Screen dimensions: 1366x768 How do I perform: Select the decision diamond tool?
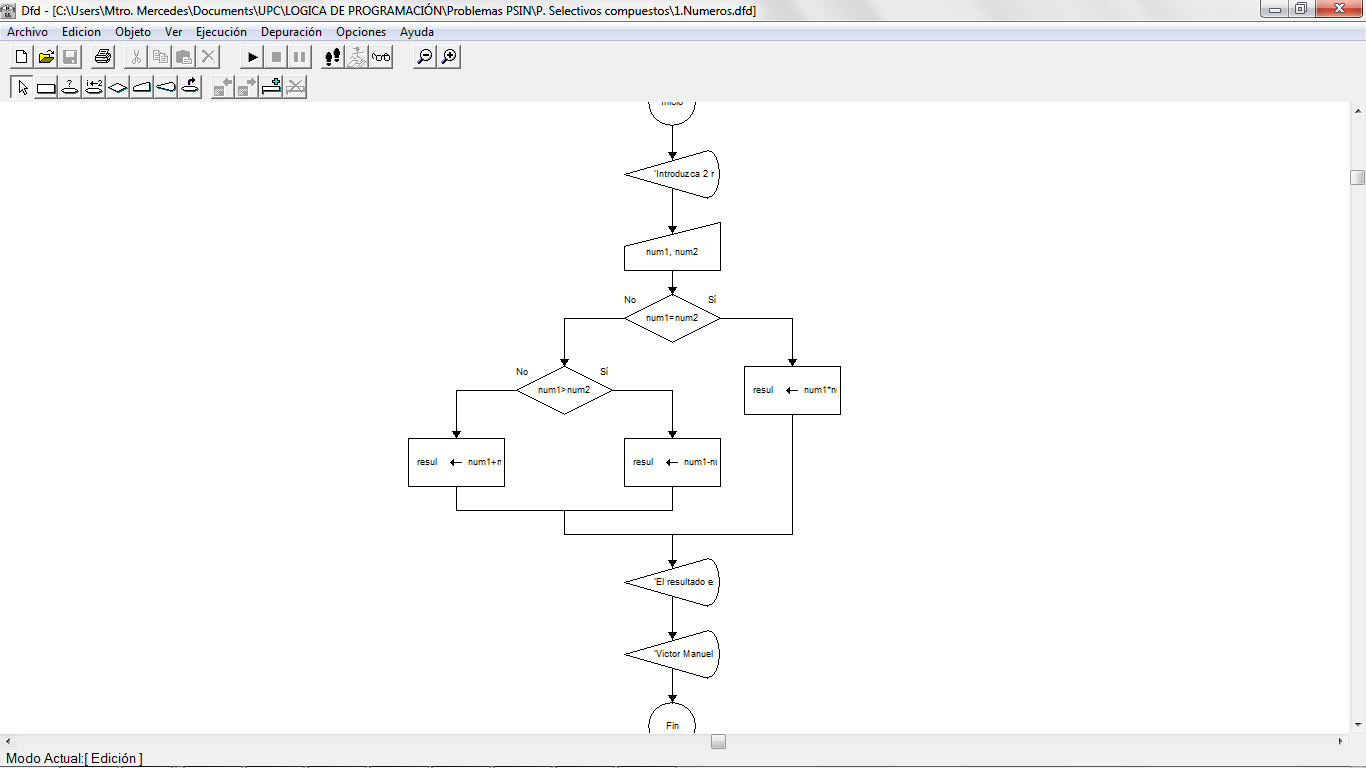coord(118,87)
